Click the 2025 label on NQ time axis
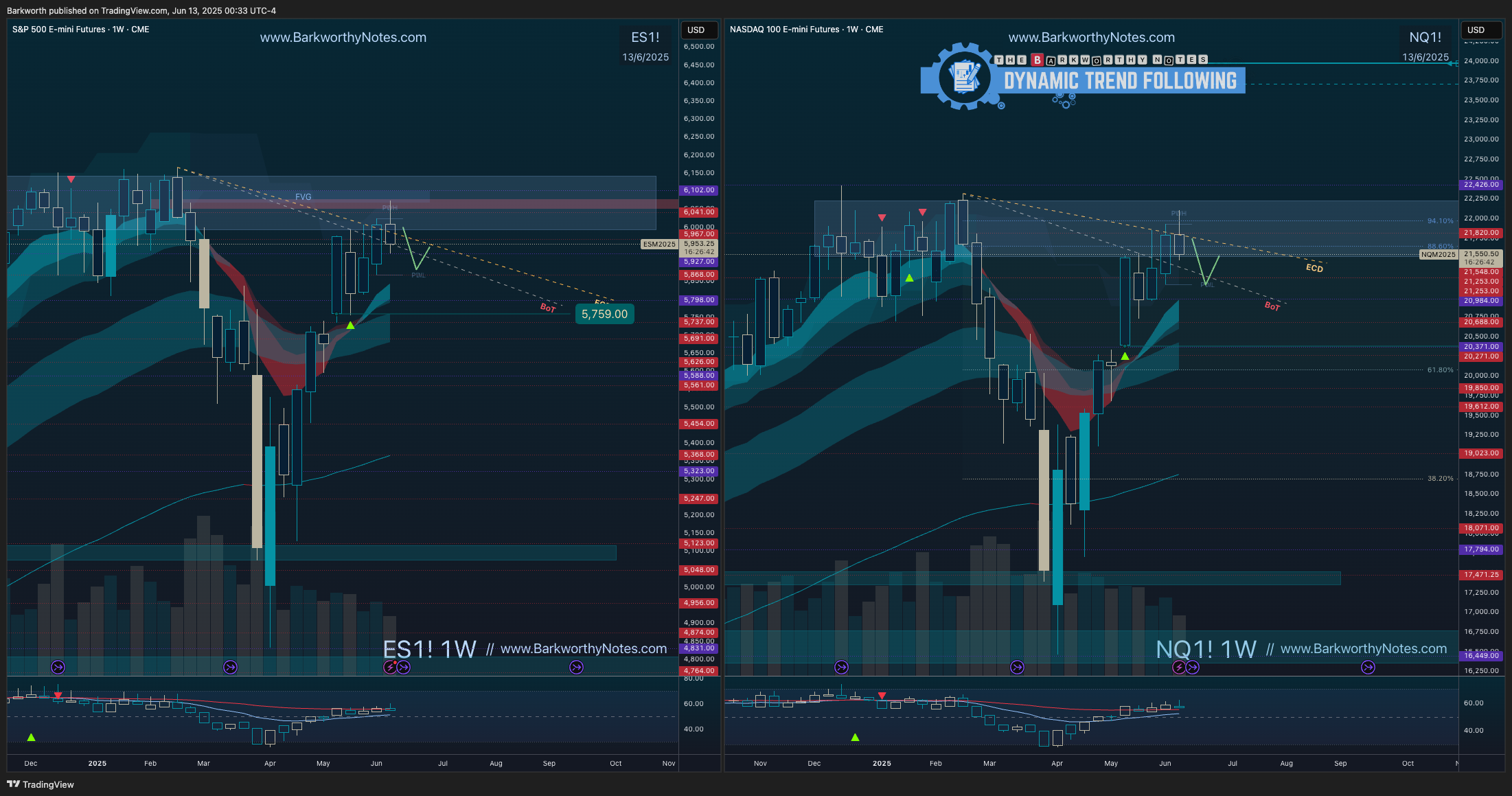Screen dimensions: 1512x796 tap(882, 763)
